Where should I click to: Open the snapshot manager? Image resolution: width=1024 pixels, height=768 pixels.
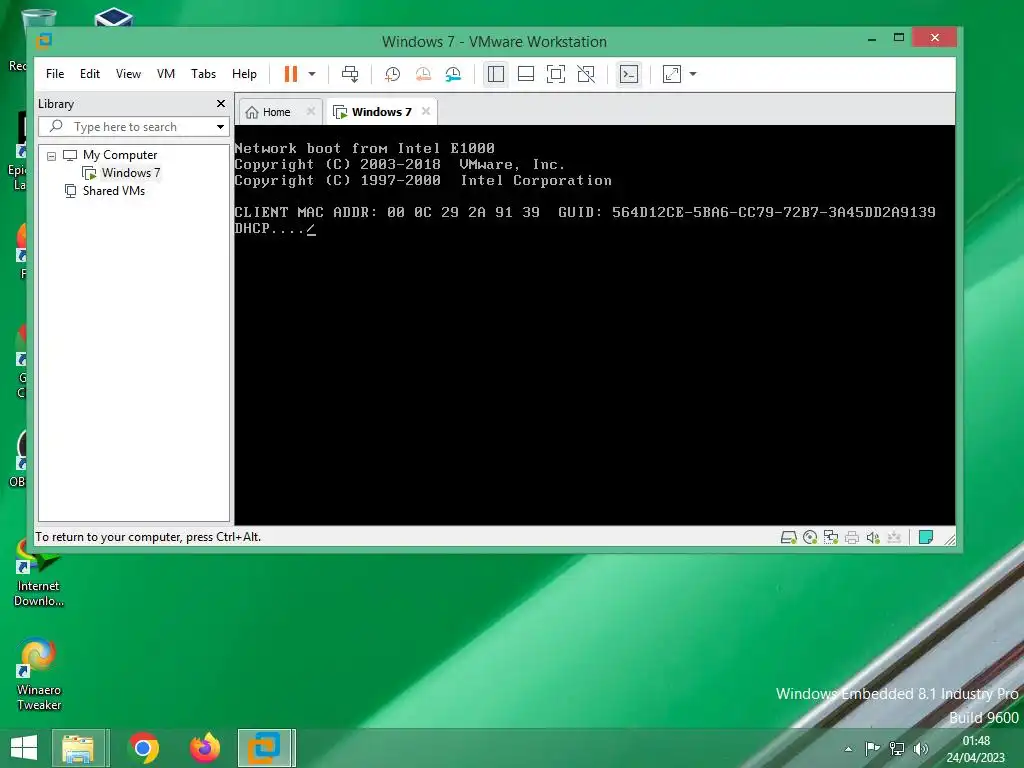453,74
